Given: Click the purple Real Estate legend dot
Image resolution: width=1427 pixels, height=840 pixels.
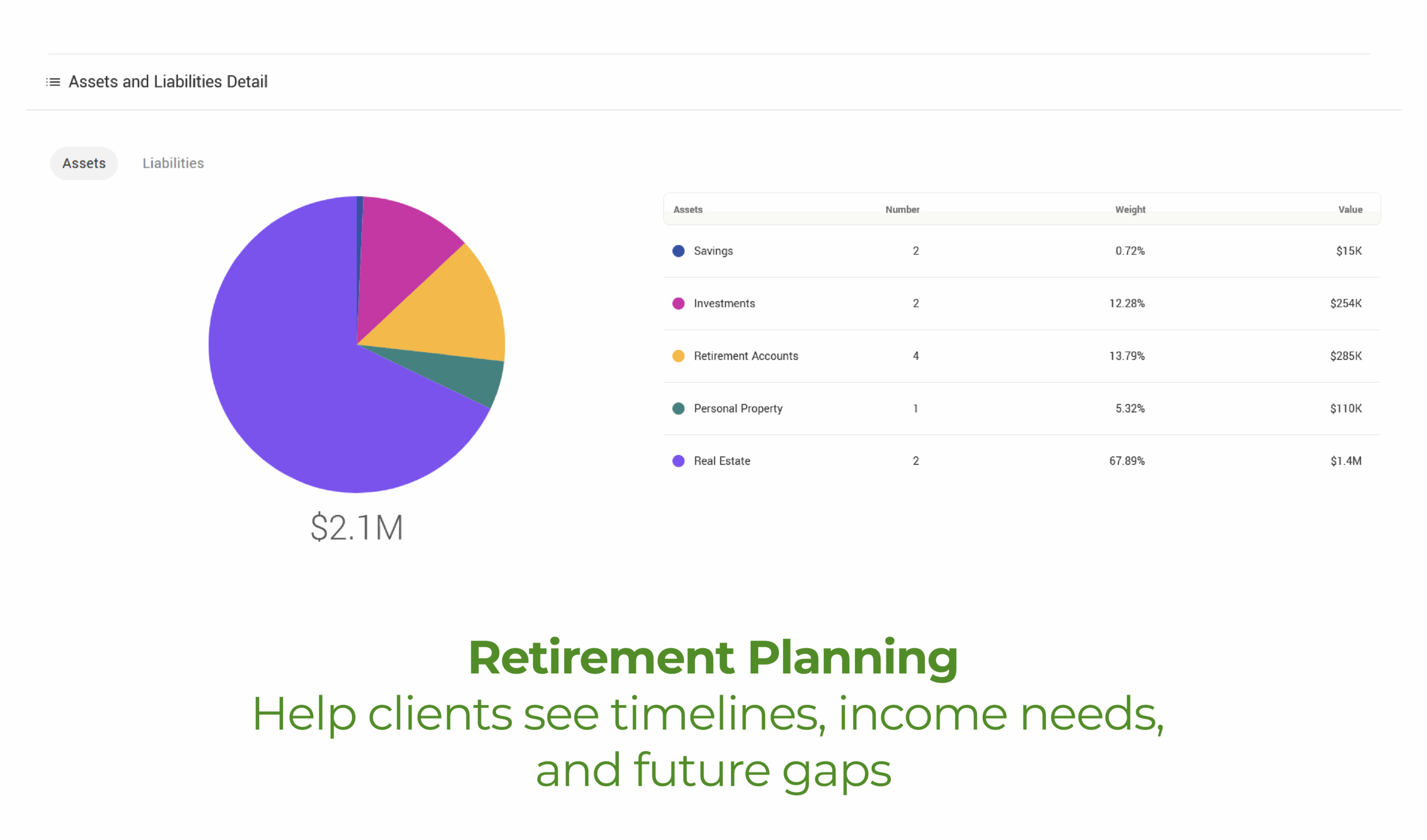Looking at the screenshot, I should (x=678, y=461).
